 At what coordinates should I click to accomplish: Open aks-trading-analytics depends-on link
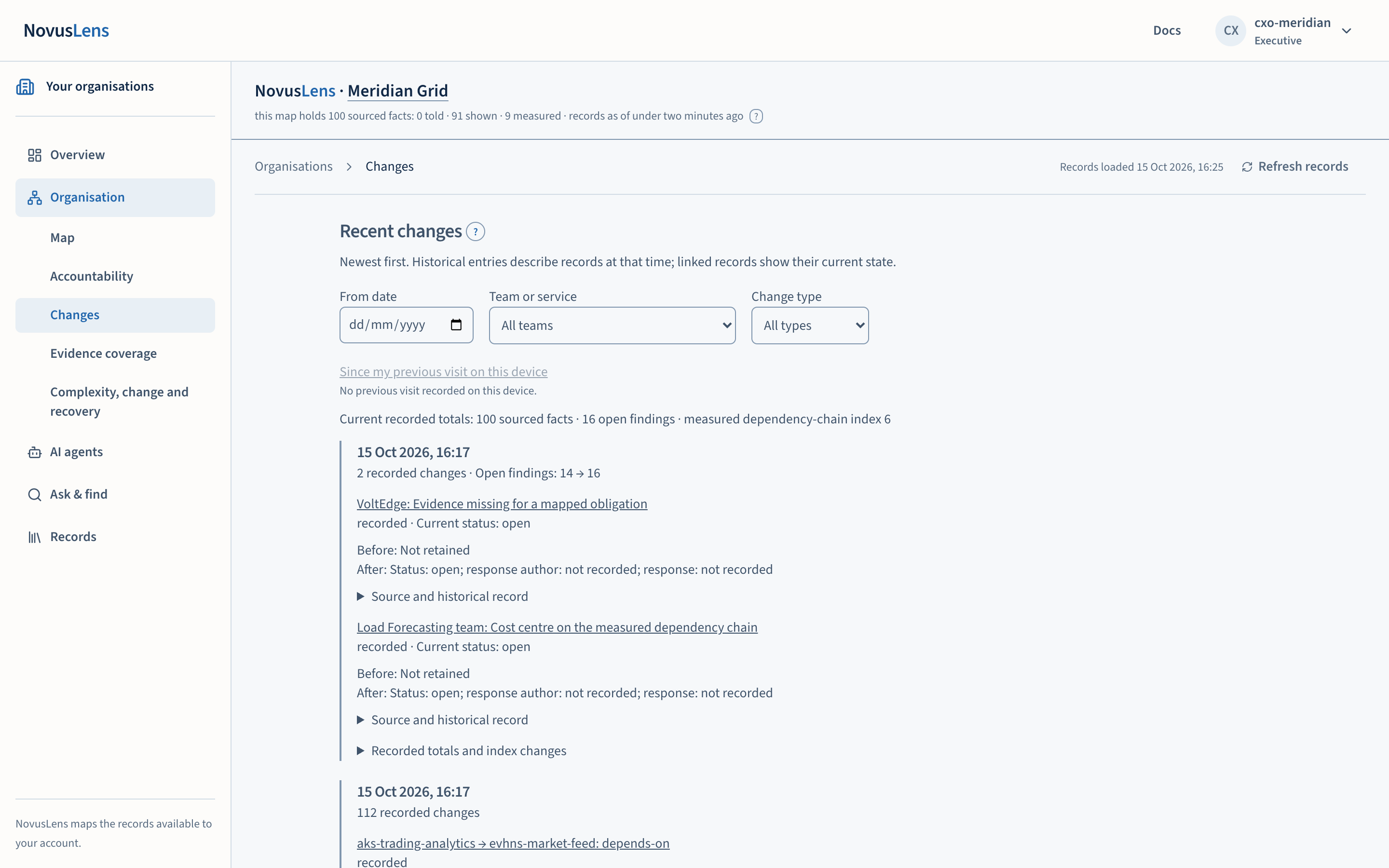pos(513,843)
